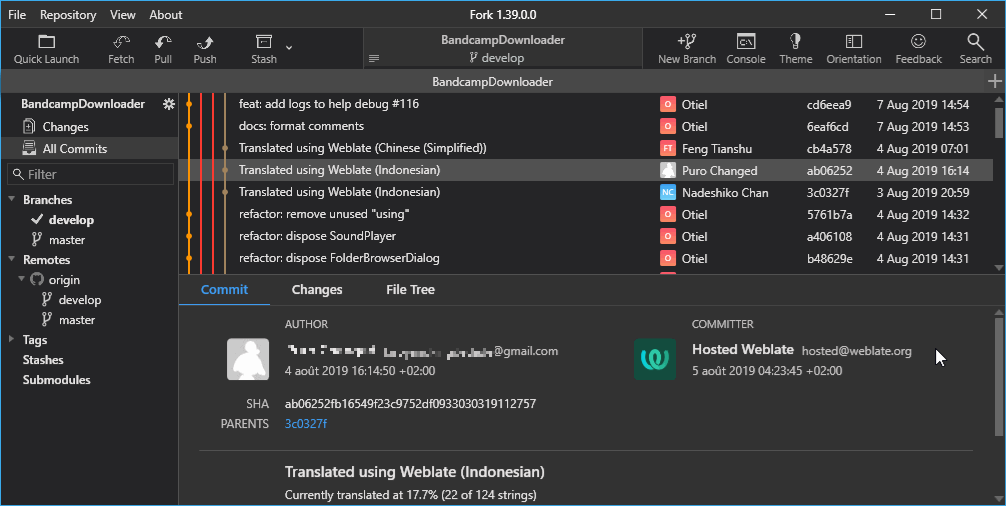Select the BandcampDownloader repository tab
The width and height of the screenshot is (1006, 506).
click(x=492, y=81)
